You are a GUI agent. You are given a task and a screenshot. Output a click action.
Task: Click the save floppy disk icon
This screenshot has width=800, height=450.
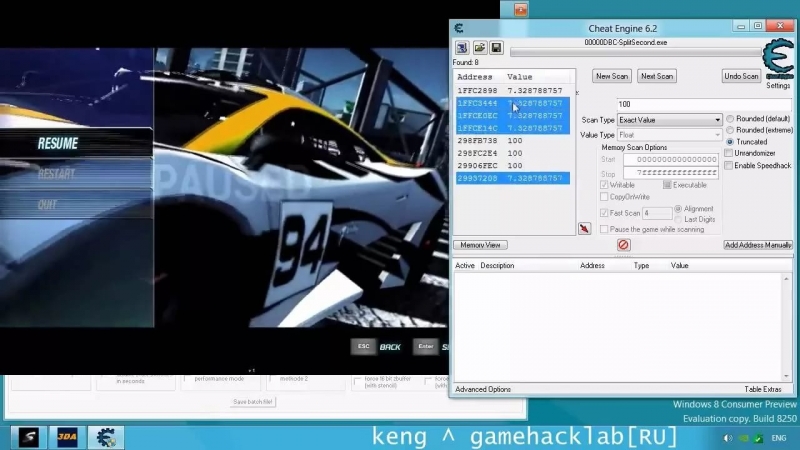point(496,48)
